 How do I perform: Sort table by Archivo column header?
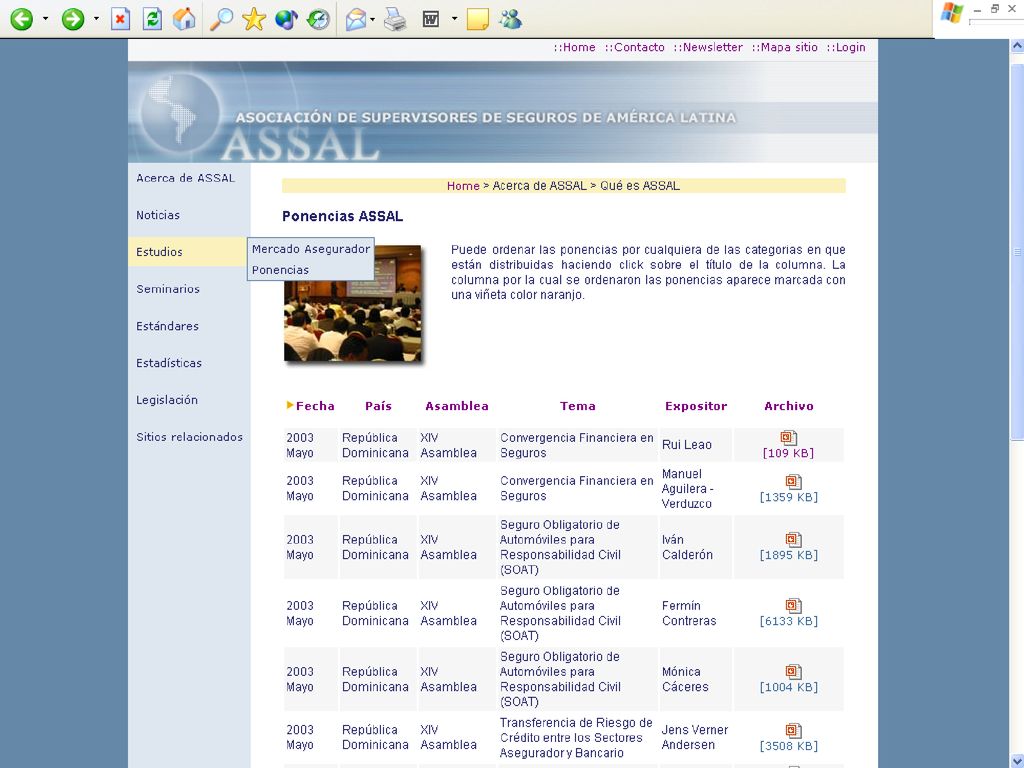(x=789, y=406)
